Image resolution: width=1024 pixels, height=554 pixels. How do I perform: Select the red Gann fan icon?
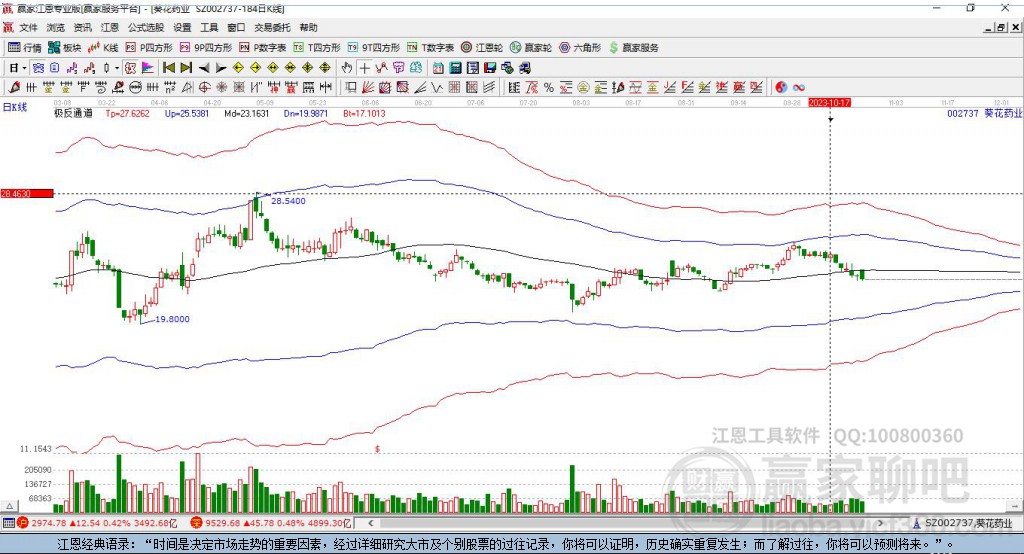click(x=368, y=87)
